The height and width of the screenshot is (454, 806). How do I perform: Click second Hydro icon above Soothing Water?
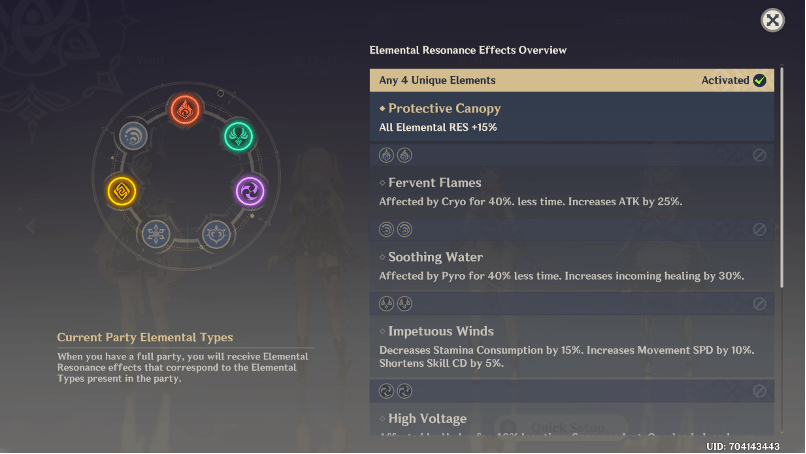coord(405,229)
